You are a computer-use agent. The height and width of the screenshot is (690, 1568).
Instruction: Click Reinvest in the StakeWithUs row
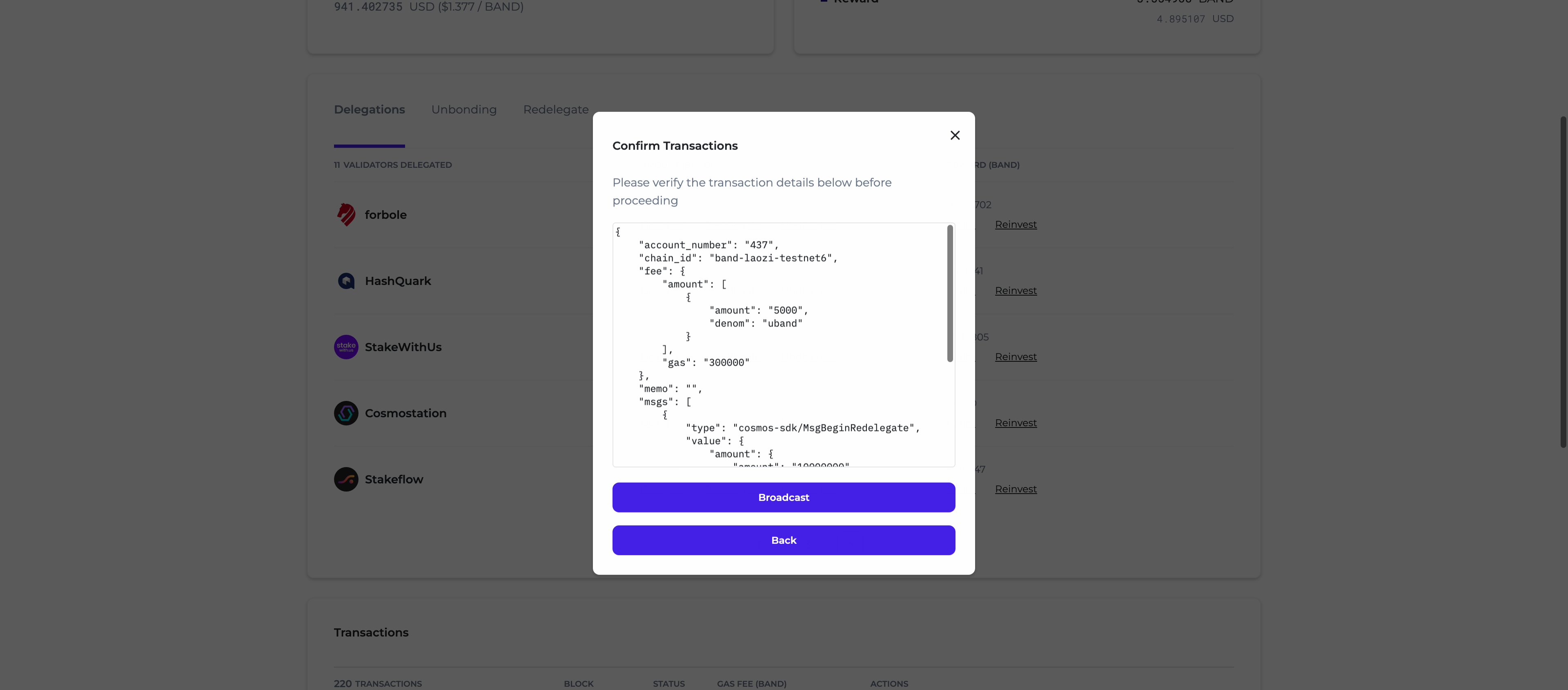pyautogui.click(x=1015, y=356)
